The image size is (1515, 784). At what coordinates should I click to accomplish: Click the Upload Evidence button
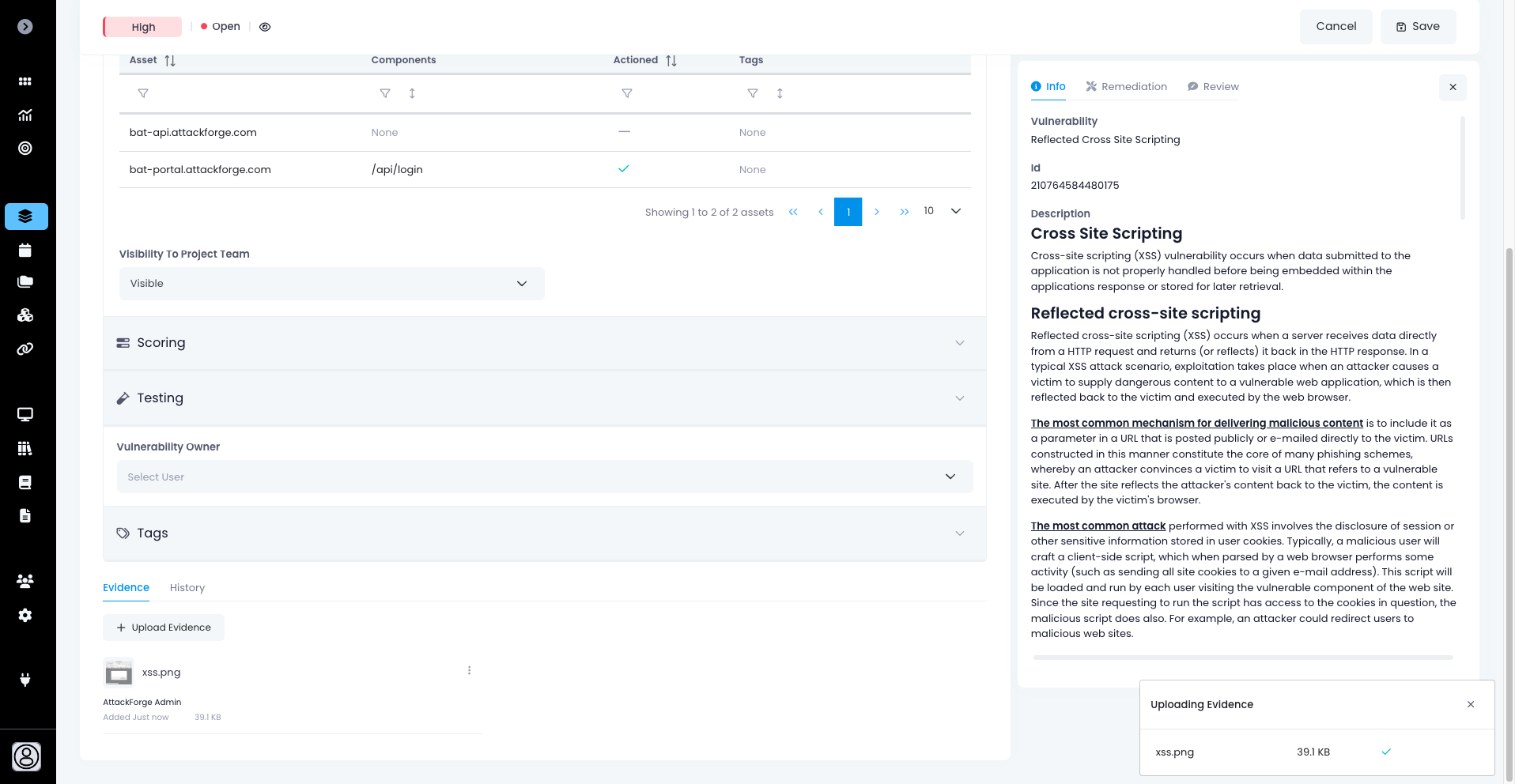pos(164,628)
